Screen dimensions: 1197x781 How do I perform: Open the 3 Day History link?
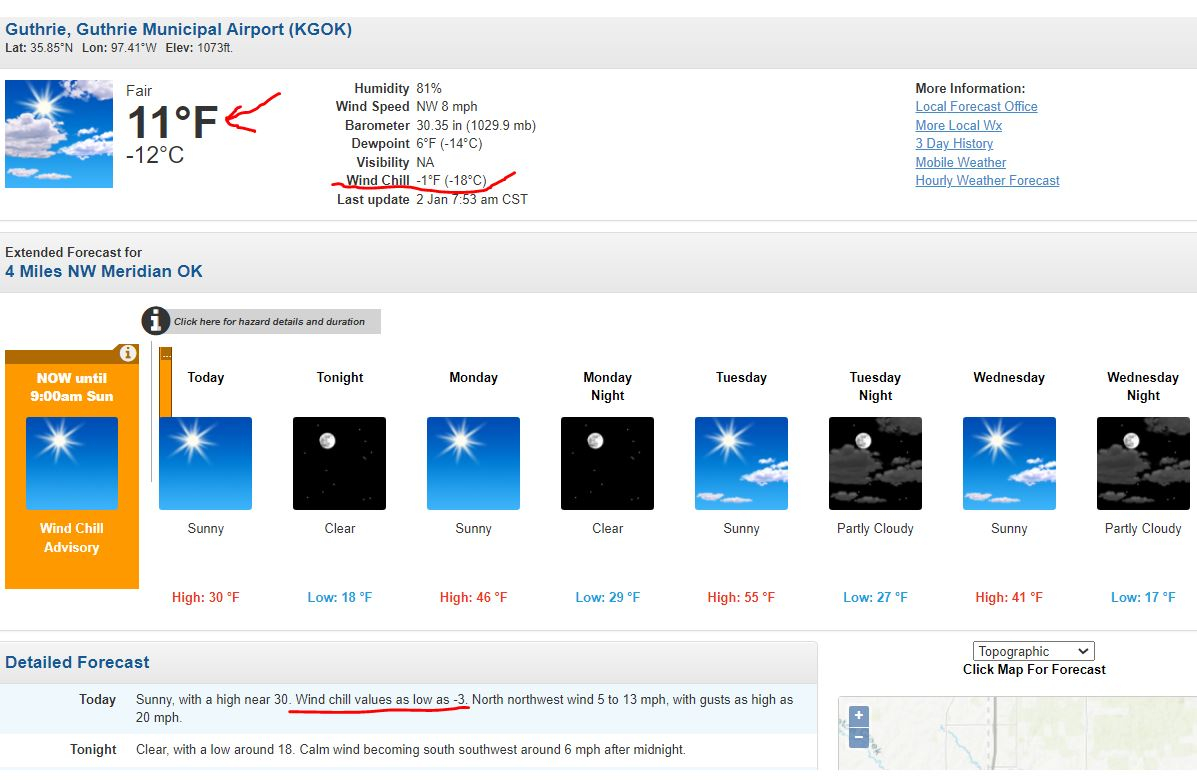(x=954, y=144)
